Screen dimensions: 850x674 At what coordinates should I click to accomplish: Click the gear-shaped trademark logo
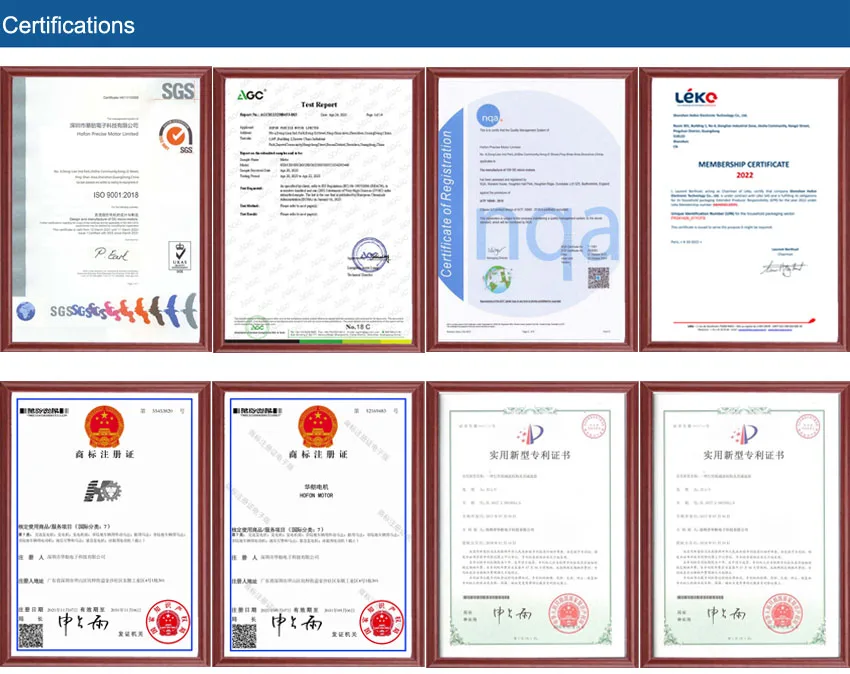point(102,491)
